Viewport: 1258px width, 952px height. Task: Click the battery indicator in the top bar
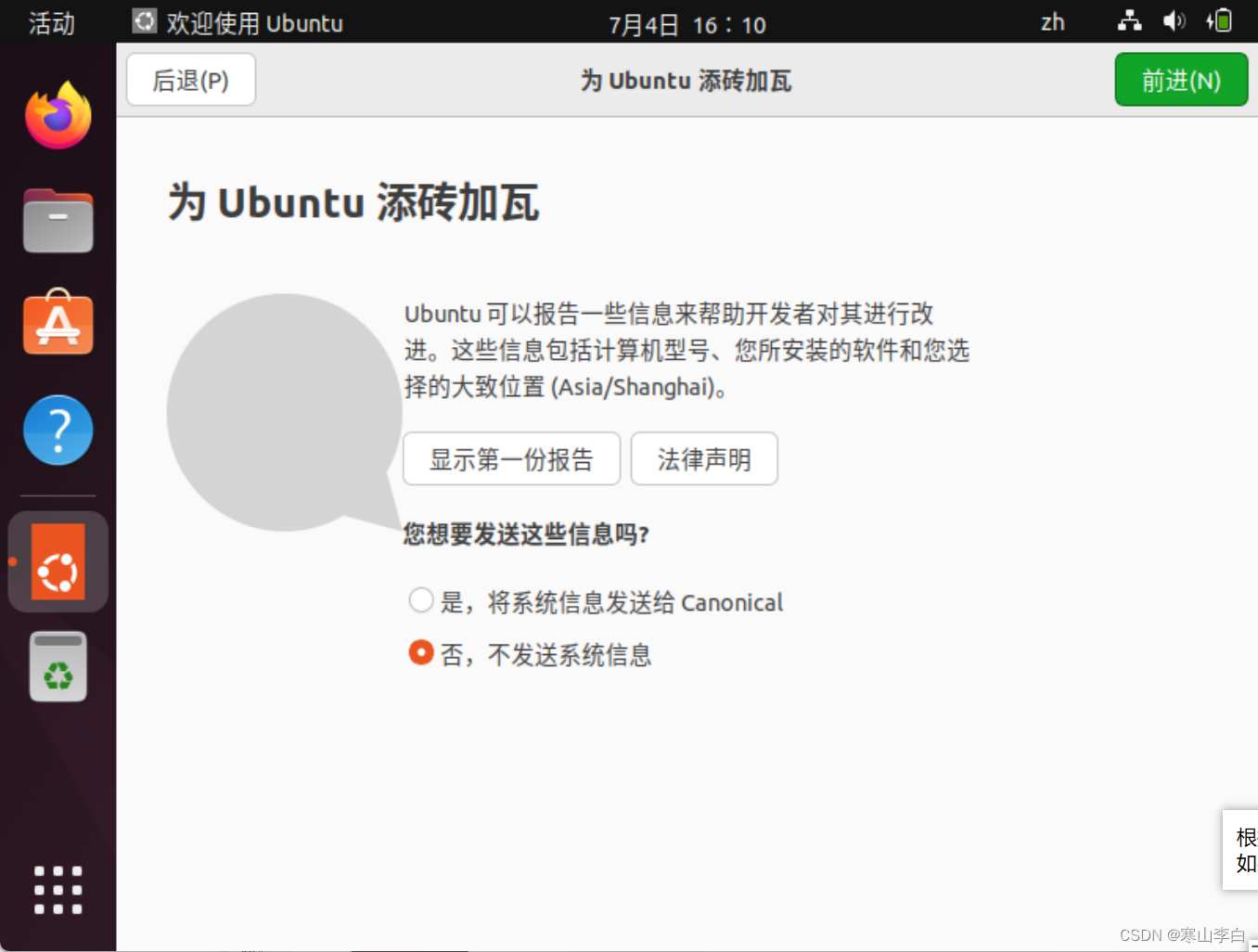(x=1218, y=20)
